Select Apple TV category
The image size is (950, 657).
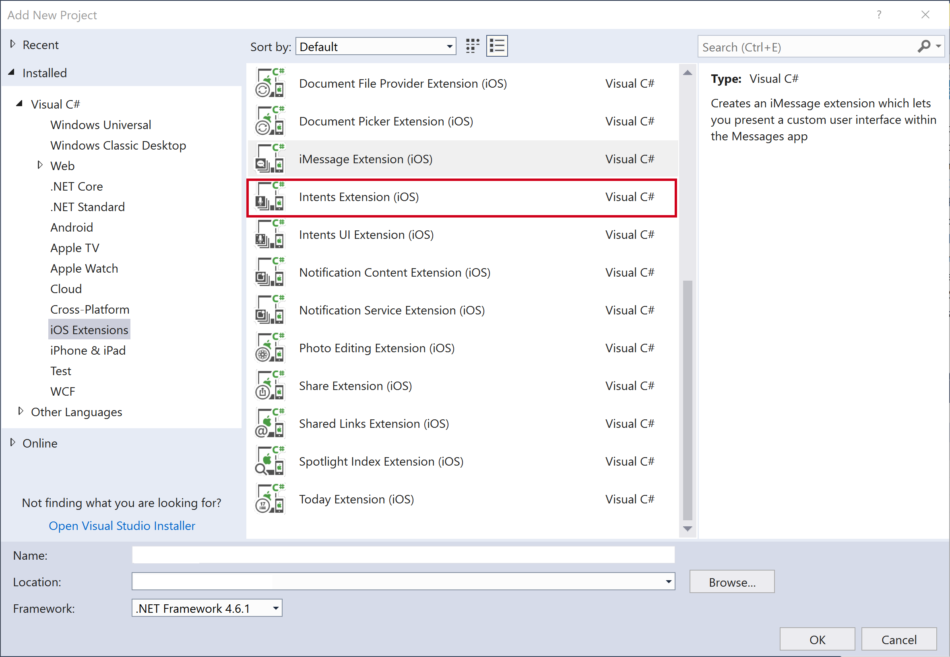(x=75, y=248)
